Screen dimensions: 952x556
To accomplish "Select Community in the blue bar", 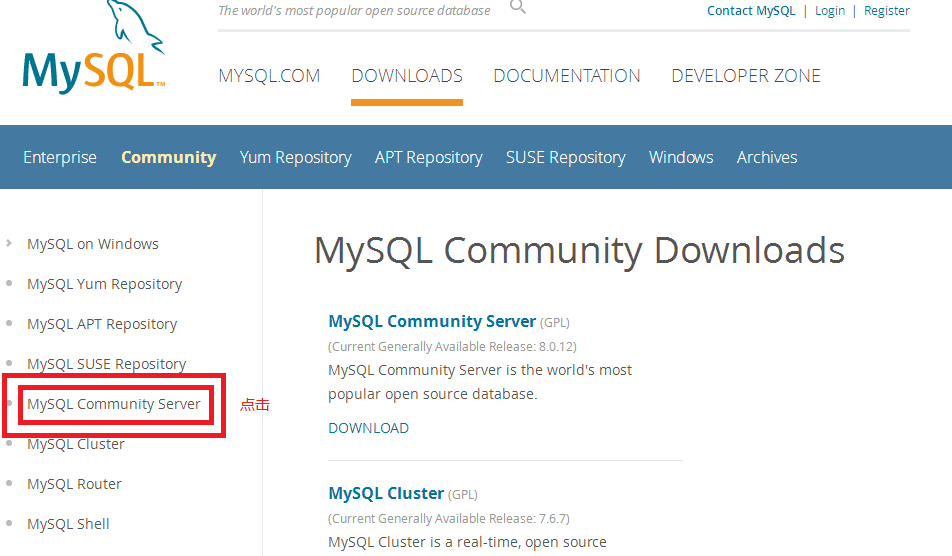I will pos(169,157).
